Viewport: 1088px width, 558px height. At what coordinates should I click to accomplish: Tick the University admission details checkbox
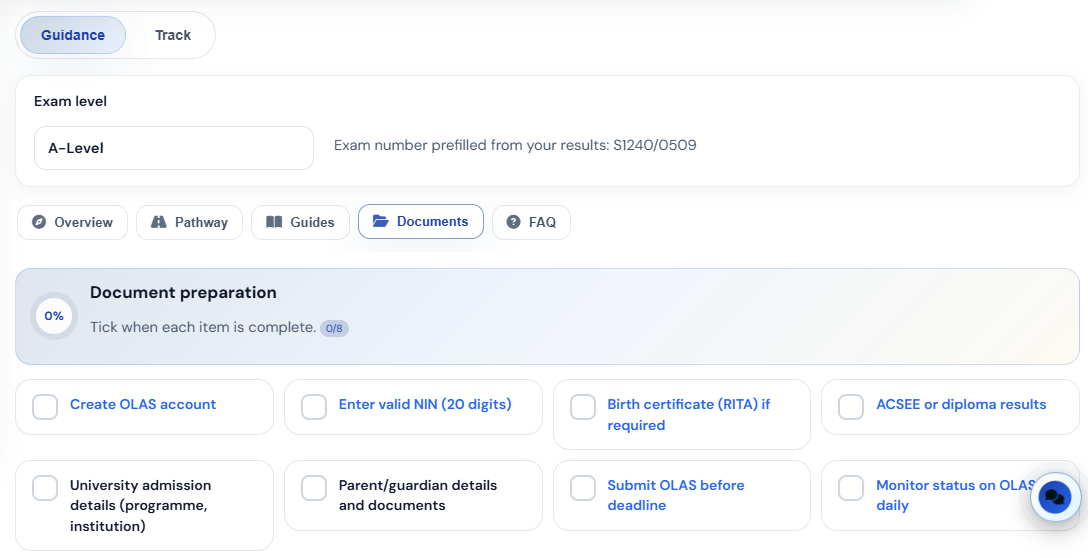click(x=45, y=488)
